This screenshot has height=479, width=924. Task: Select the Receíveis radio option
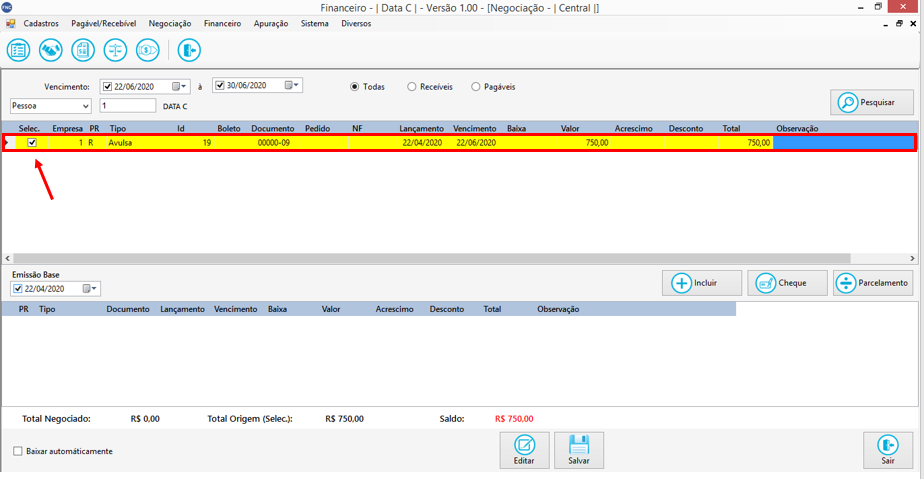click(412, 87)
